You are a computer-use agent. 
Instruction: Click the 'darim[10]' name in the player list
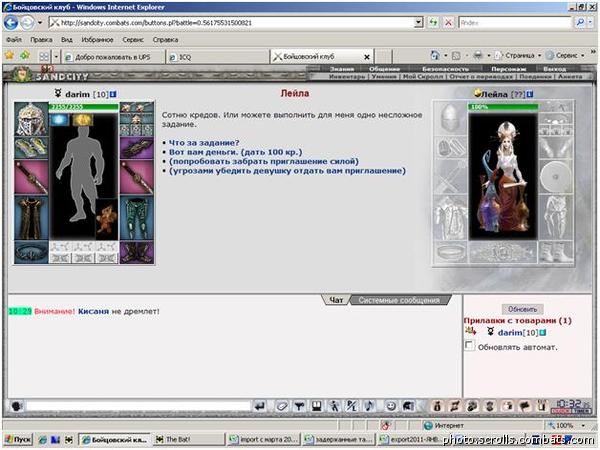click(x=518, y=333)
